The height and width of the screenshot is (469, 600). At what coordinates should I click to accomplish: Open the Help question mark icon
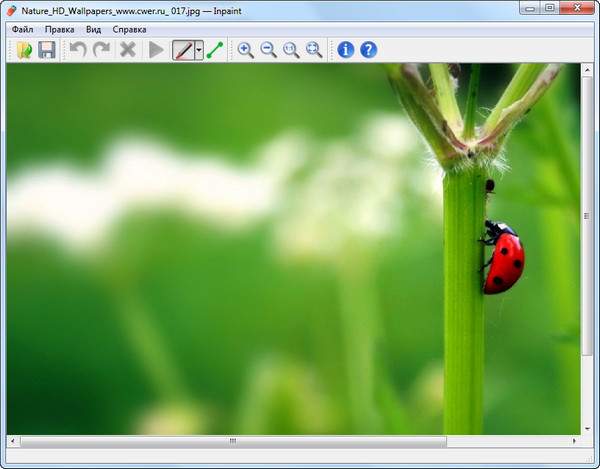(x=369, y=49)
